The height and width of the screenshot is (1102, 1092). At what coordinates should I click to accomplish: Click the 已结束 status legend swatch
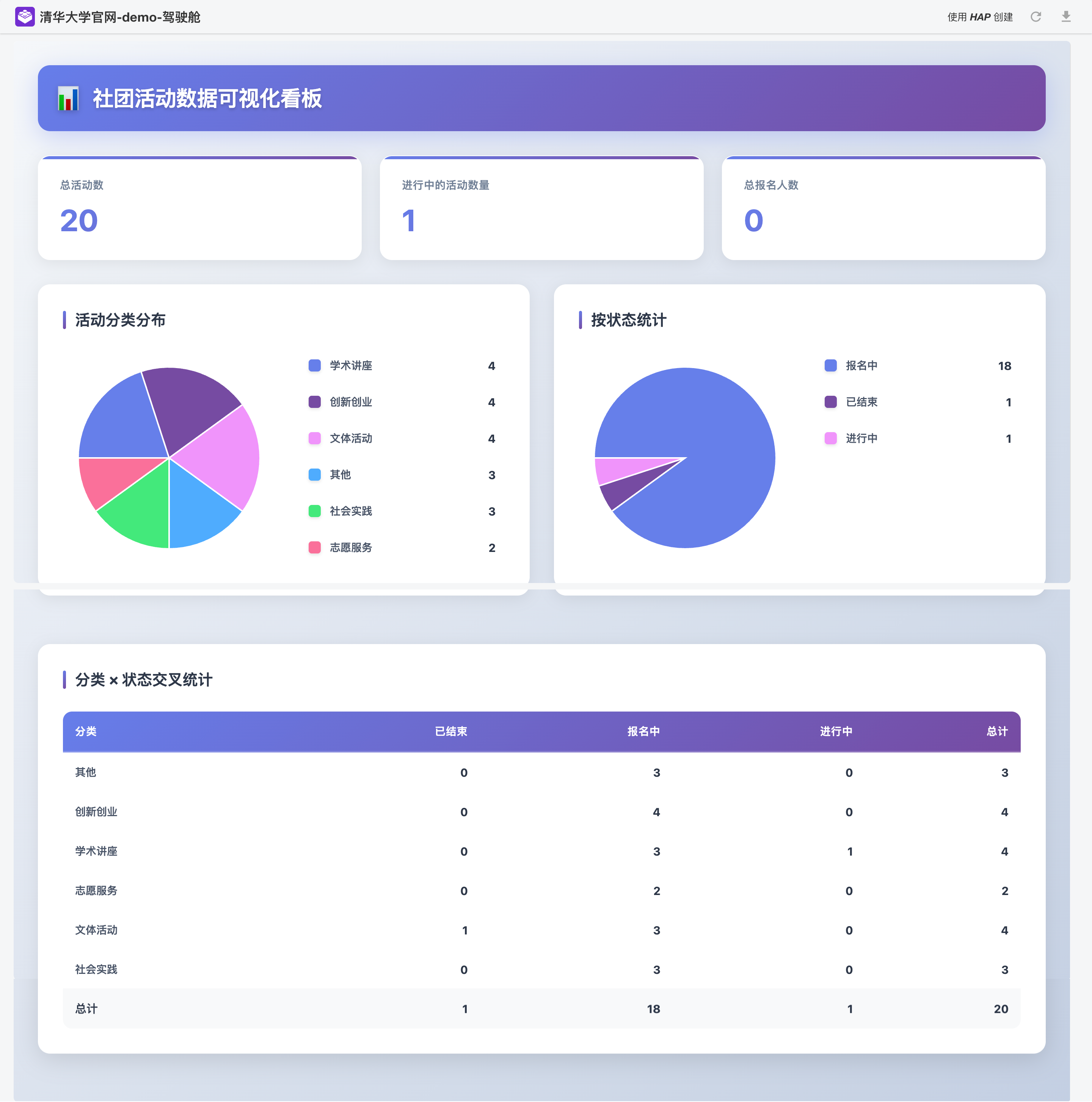[831, 402]
